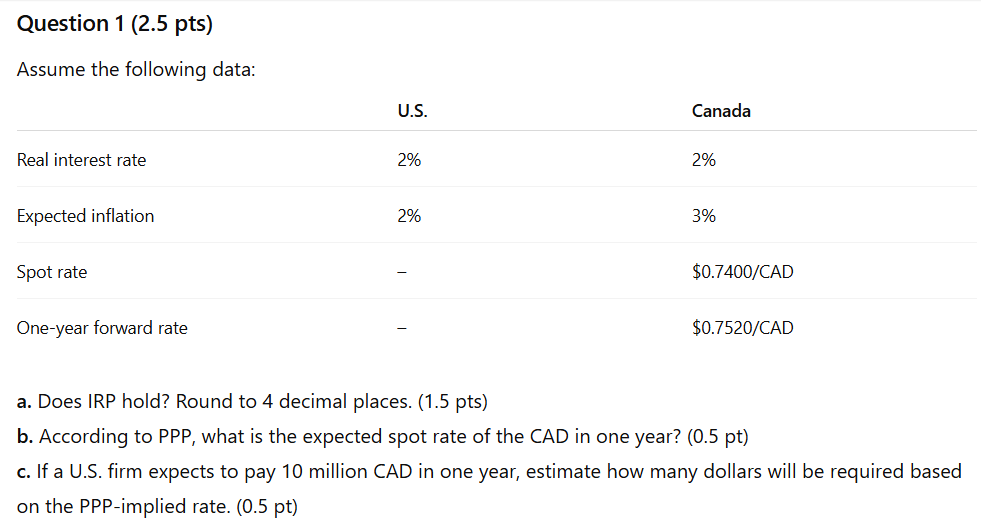The height and width of the screenshot is (532, 981).
Task: Click the U.S. spot rate dash cell
Action: click(x=401, y=272)
